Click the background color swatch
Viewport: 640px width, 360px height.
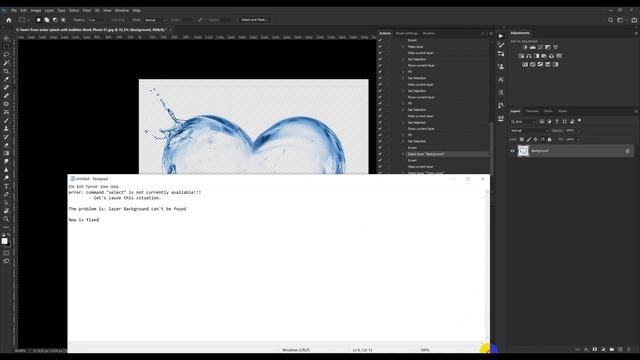point(8,244)
